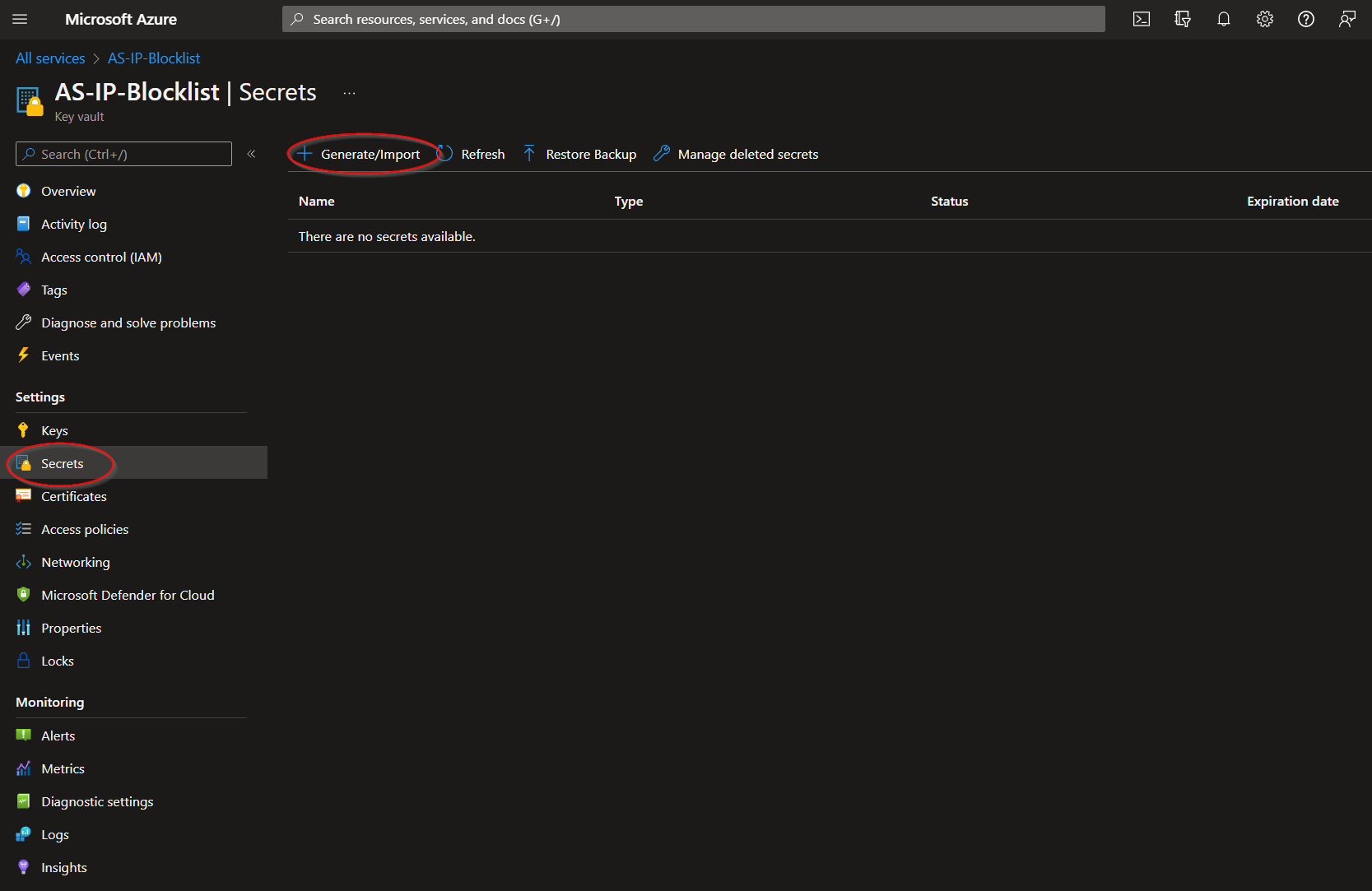Image resolution: width=1372 pixels, height=891 pixels.
Task: Click Generate/Import button
Action: (x=359, y=154)
